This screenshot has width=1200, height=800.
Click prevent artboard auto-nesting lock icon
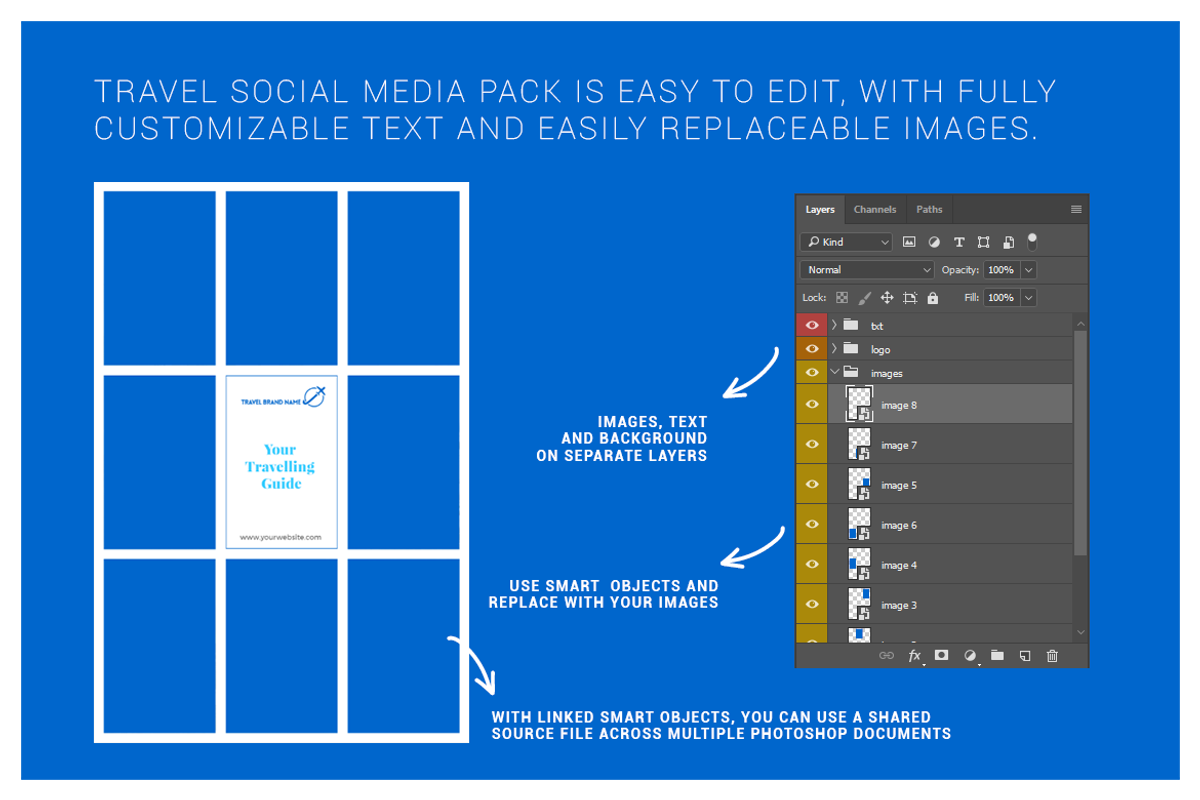tap(910, 298)
